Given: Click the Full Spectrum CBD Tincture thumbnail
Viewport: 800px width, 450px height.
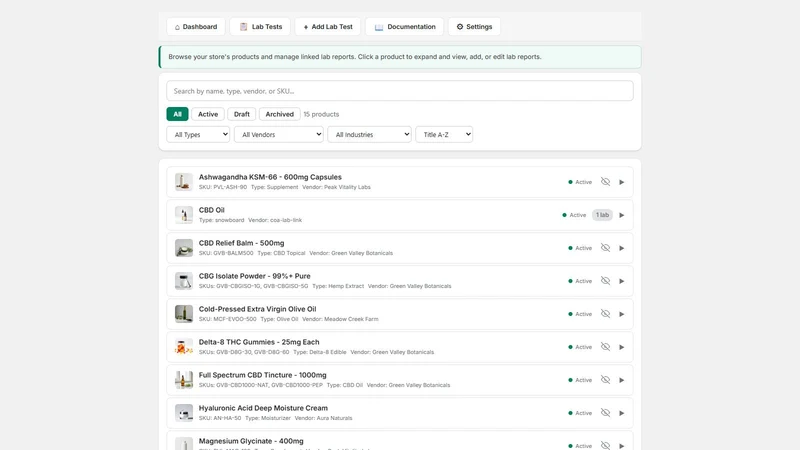Looking at the screenshot, I should (x=184, y=380).
